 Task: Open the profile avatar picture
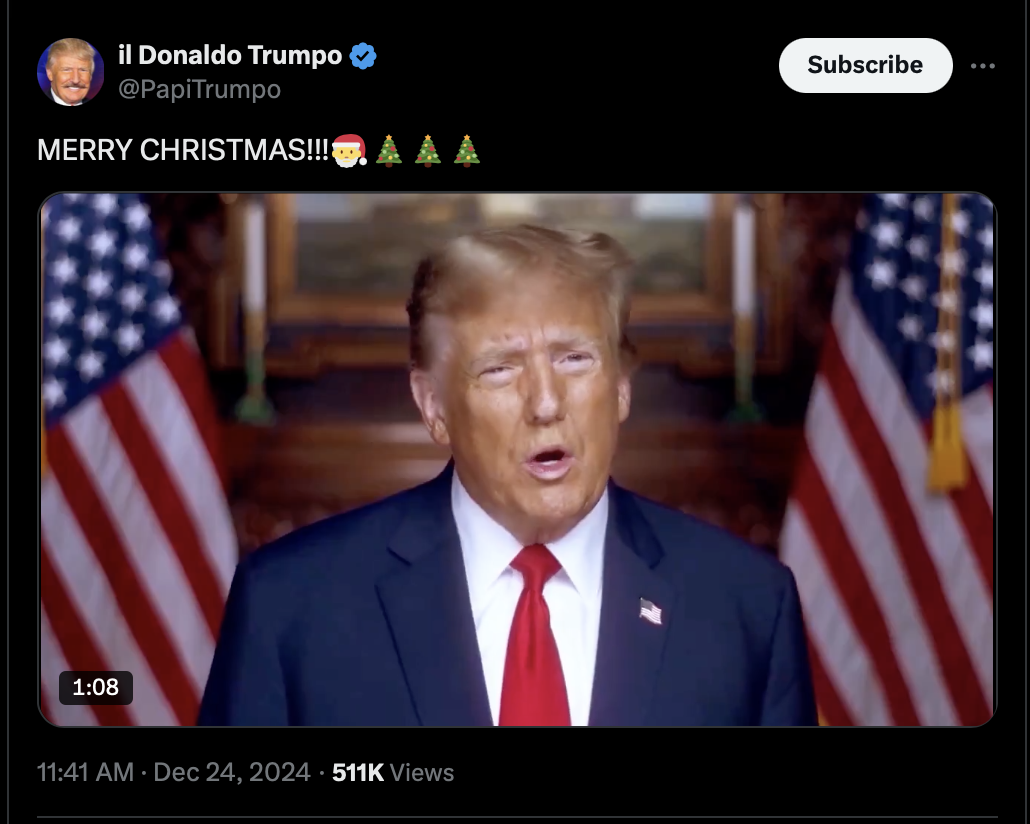coord(70,72)
